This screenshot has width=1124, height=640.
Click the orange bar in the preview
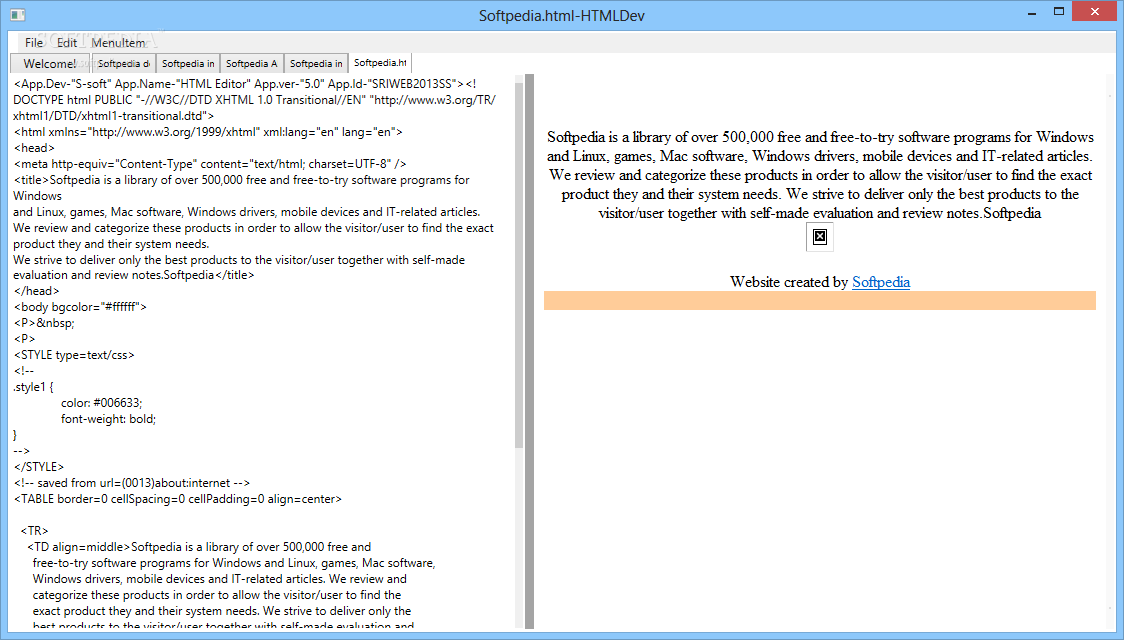point(819,300)
